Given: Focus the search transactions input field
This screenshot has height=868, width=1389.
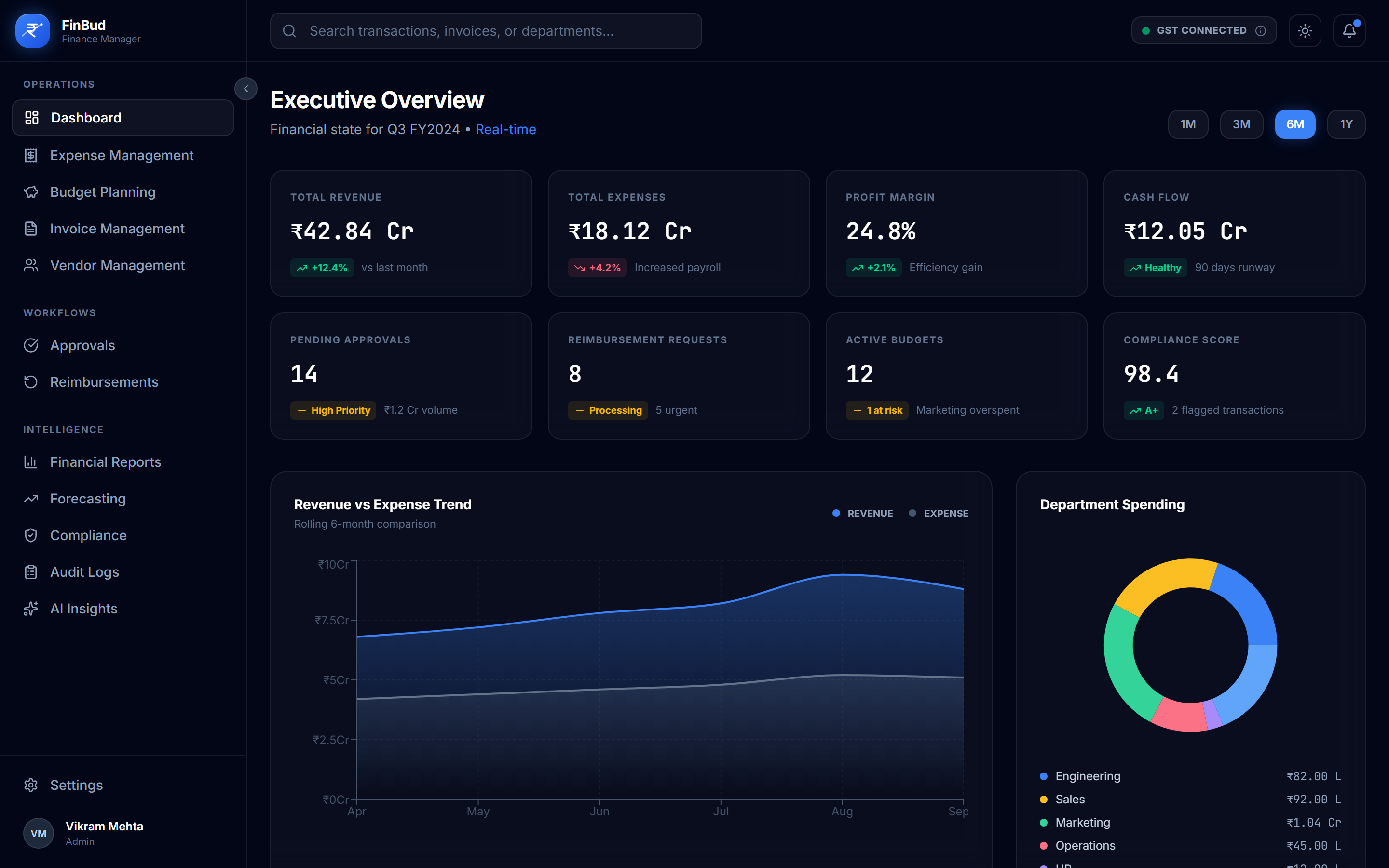Looking at the screenshot, I should click(x=486, y=31).
